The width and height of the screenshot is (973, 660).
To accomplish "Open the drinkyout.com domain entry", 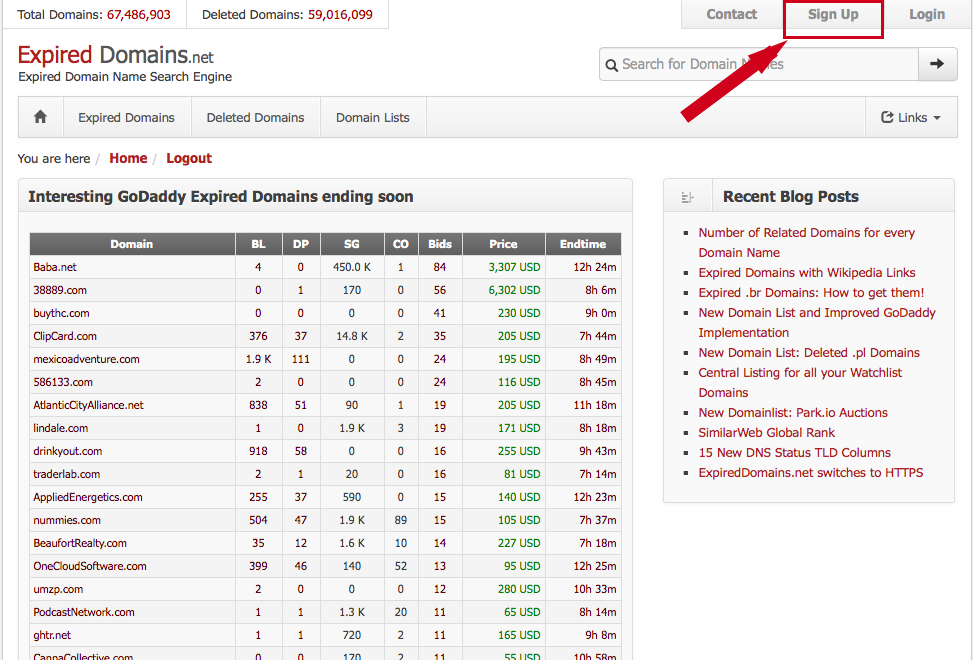I will point(68,451).
